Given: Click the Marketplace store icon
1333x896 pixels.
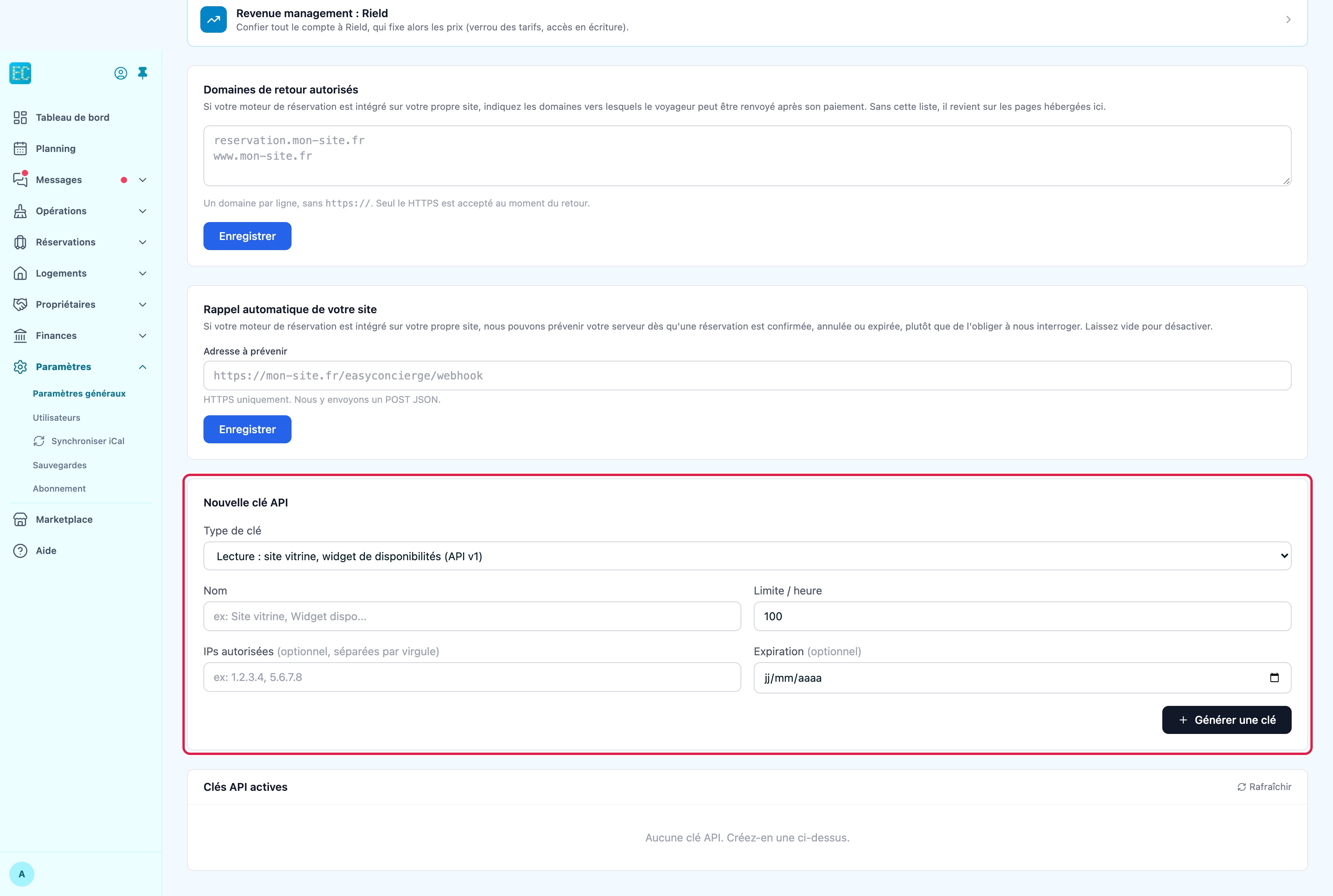Looking at the screenshot, I should coord(20,519).
